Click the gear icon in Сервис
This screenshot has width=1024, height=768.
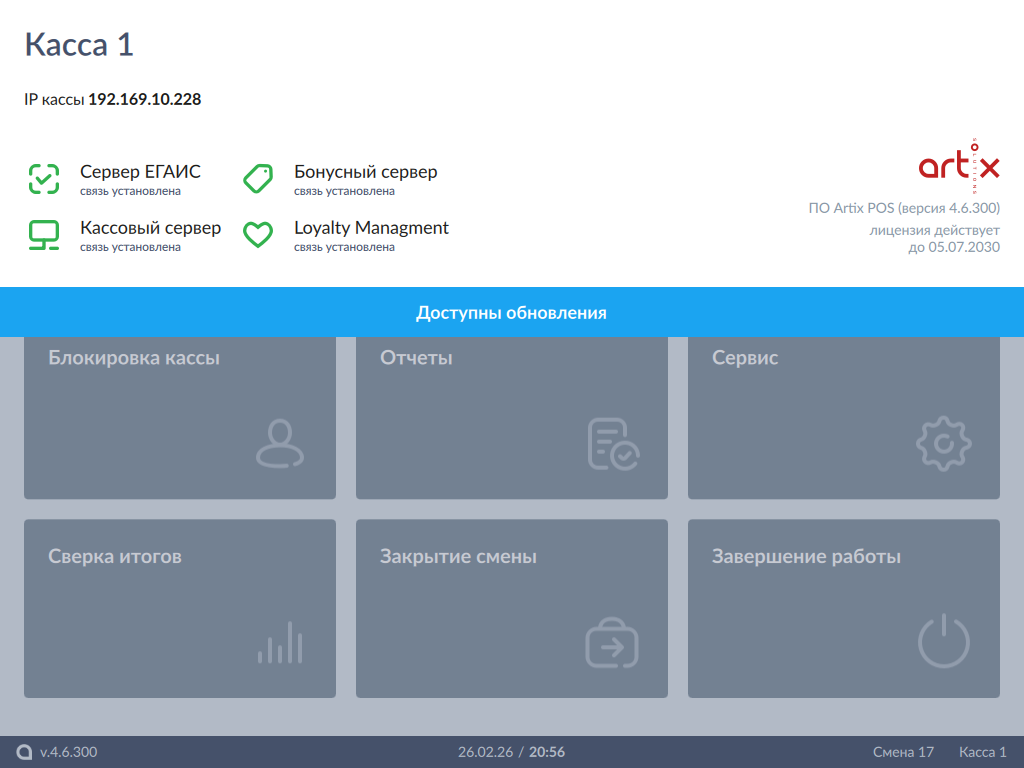[943, 444]
